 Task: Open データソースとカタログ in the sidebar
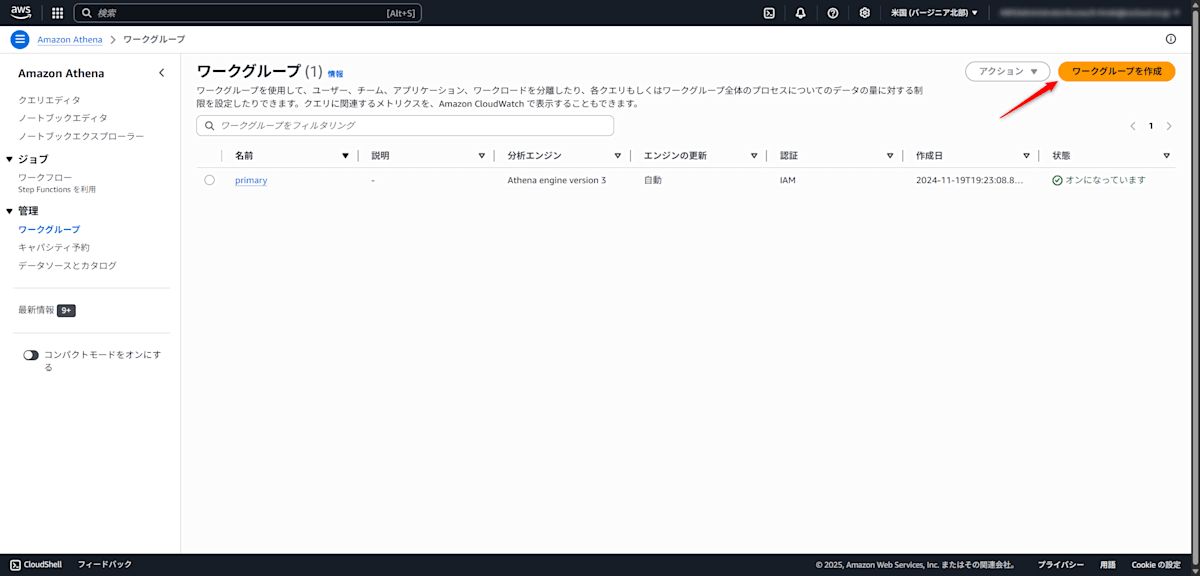tap(67, 265)
